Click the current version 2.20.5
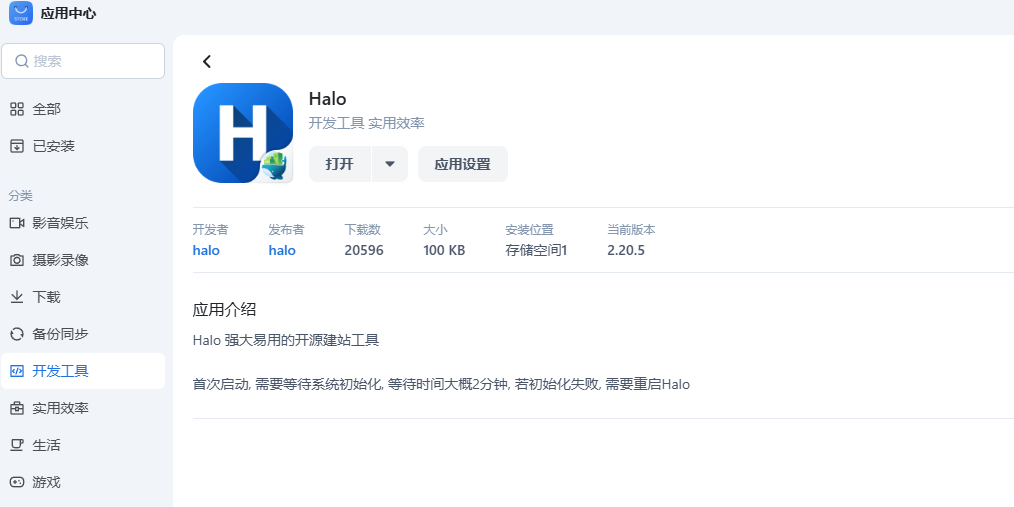This screenshot has height=507, width=1014. point(626,250)
